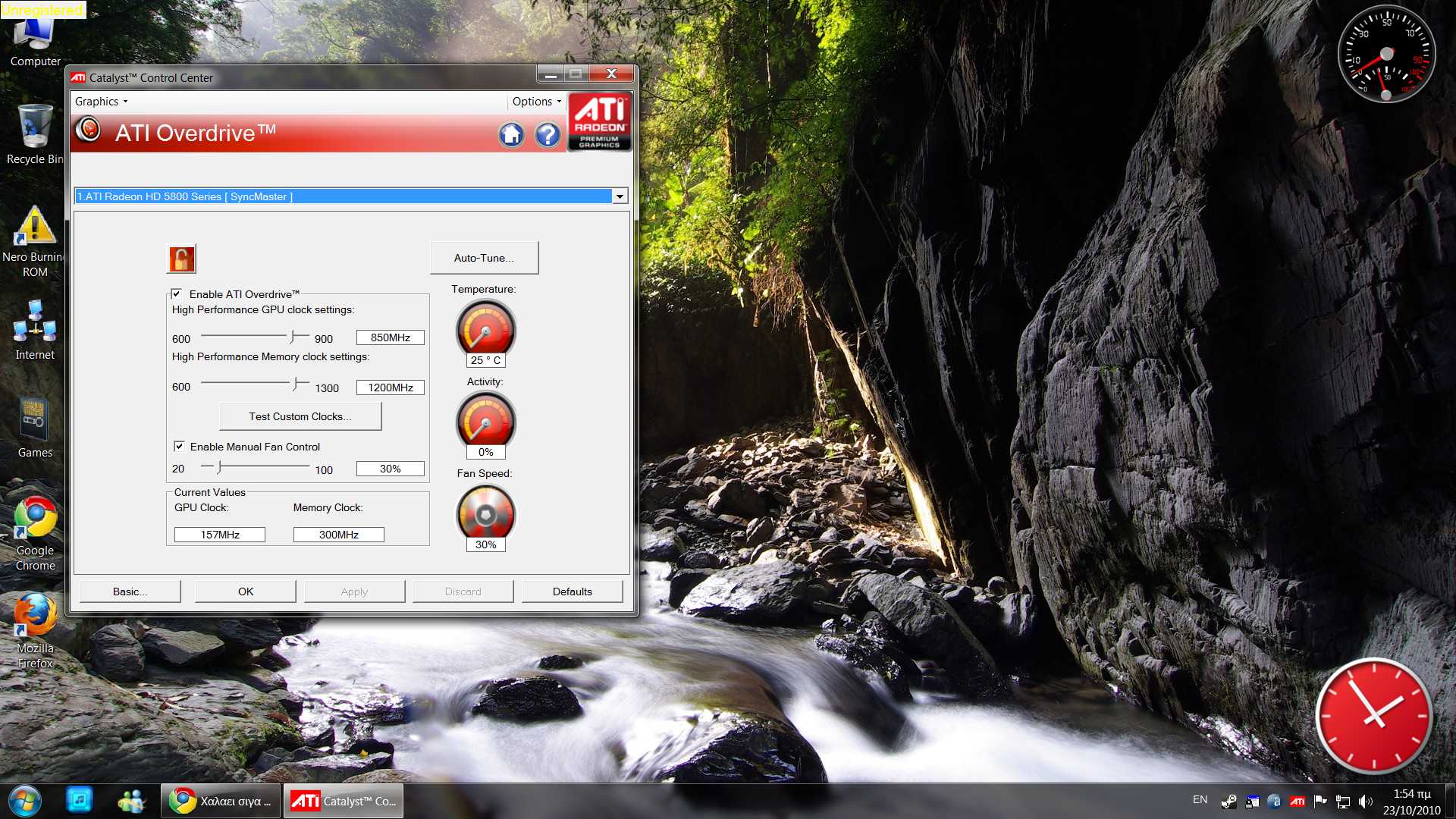Click the volume speaker tray icon
Image resolution: width=1456 pixels, height=819 pixels.
(x=1366, y=802)
